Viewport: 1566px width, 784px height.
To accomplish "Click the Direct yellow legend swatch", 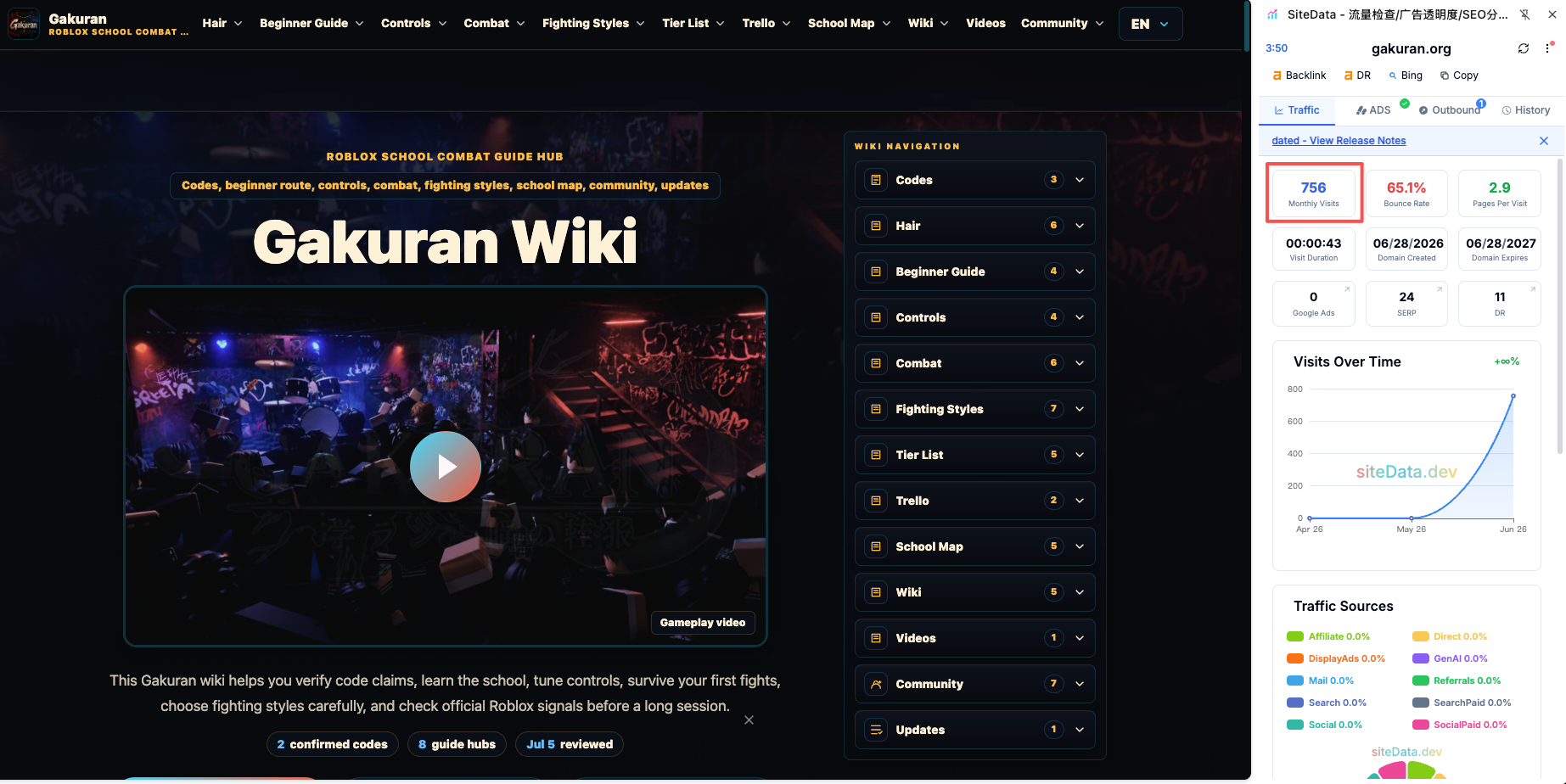I will 1421,636.
